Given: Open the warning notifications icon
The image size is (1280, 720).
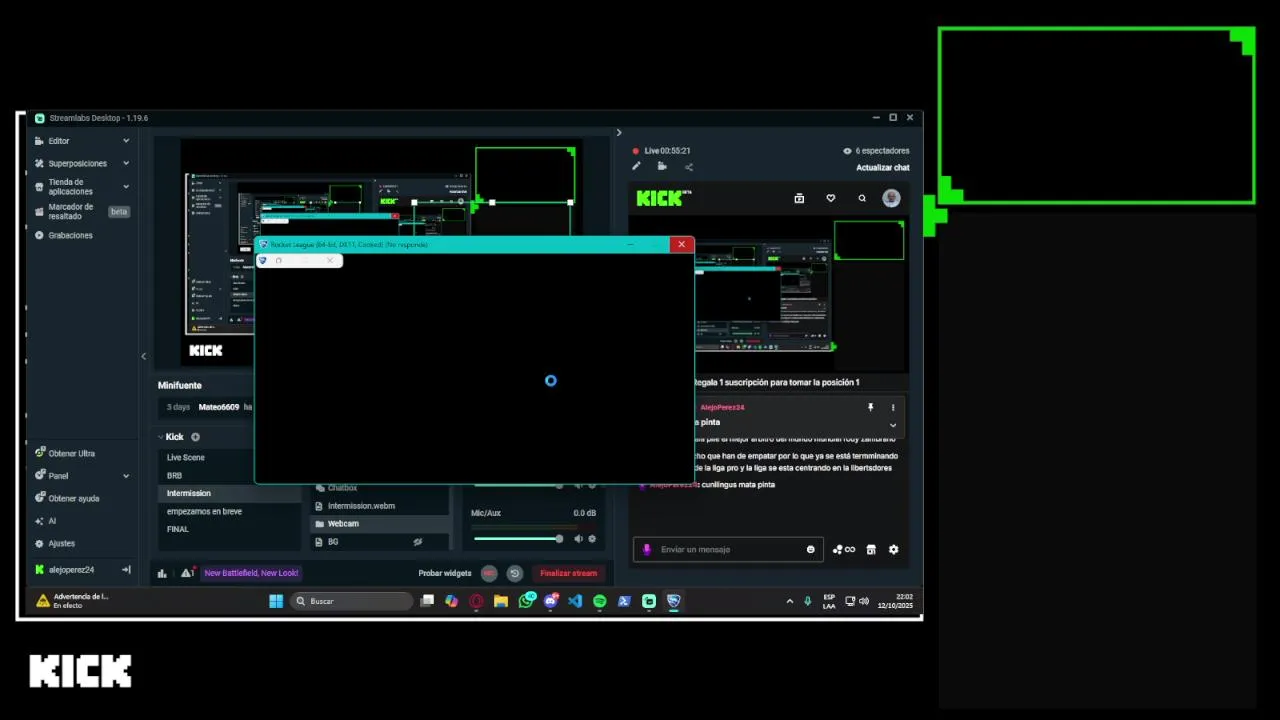Looking at the screenshot, I should (186, 573).
